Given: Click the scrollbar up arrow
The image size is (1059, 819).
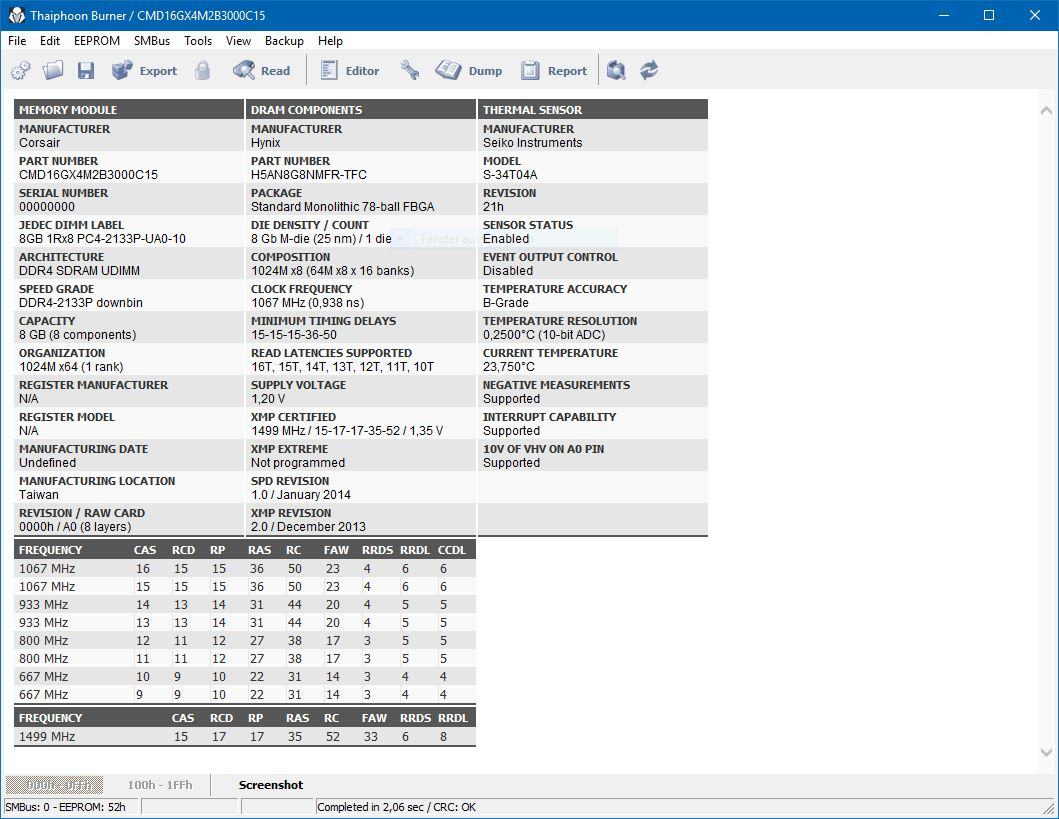Looking at the screenshot, I should (1046, 110).
